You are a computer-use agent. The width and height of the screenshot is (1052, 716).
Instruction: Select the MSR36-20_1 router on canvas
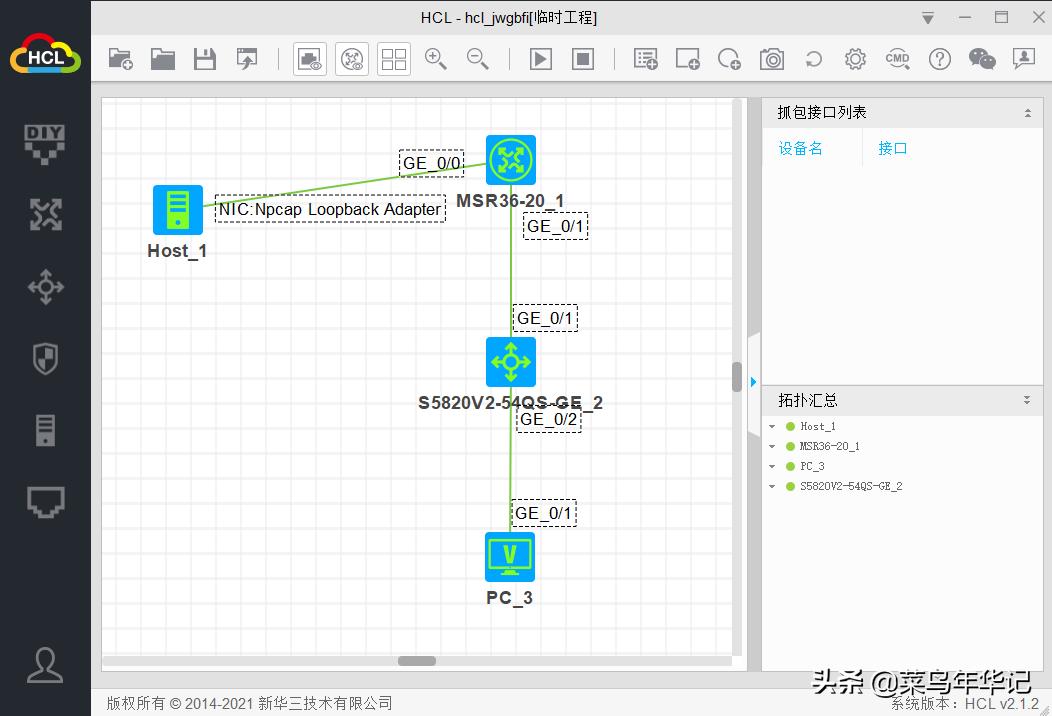point(510,160)
